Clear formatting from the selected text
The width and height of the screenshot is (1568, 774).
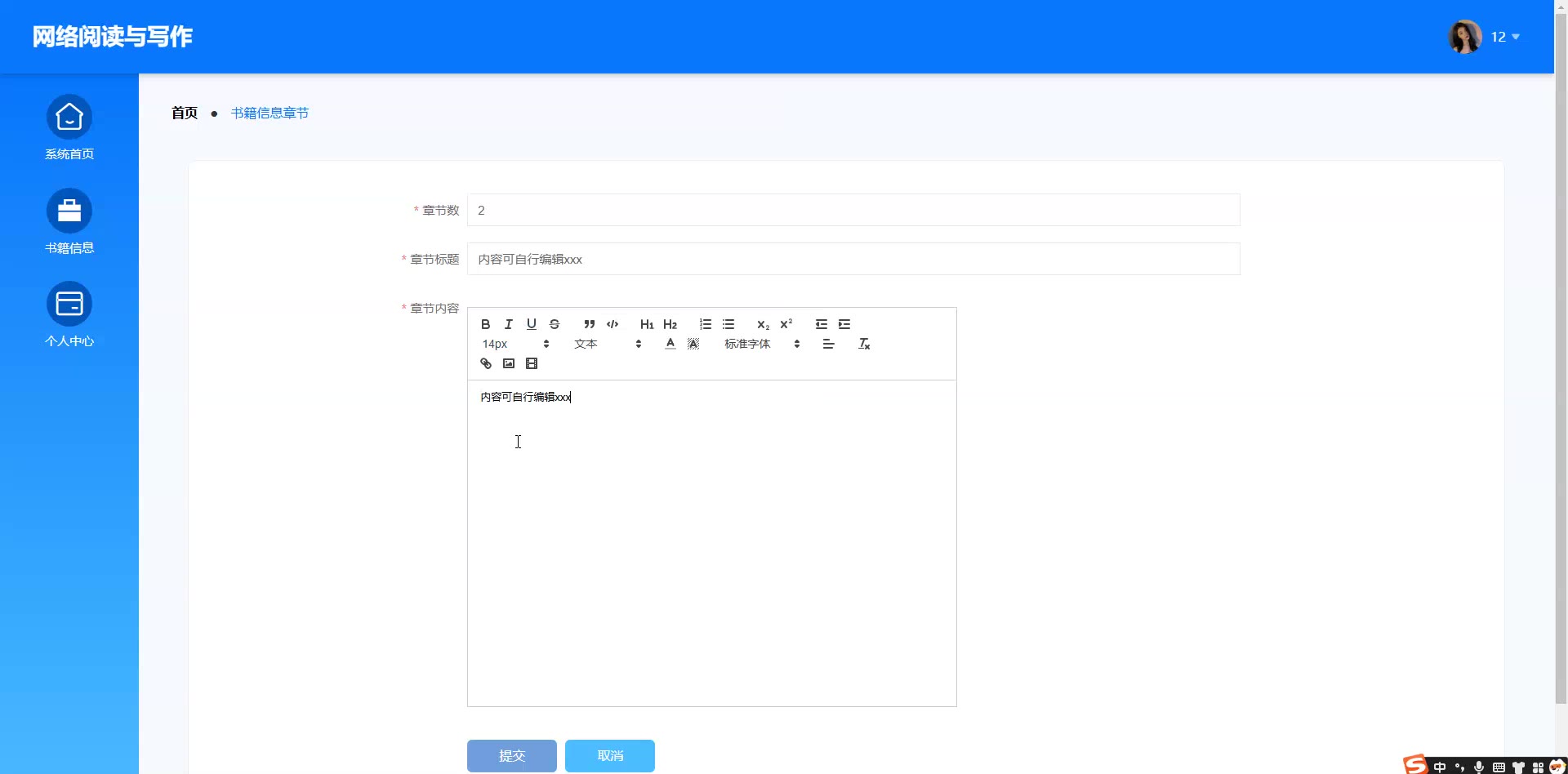pos(864,344)
